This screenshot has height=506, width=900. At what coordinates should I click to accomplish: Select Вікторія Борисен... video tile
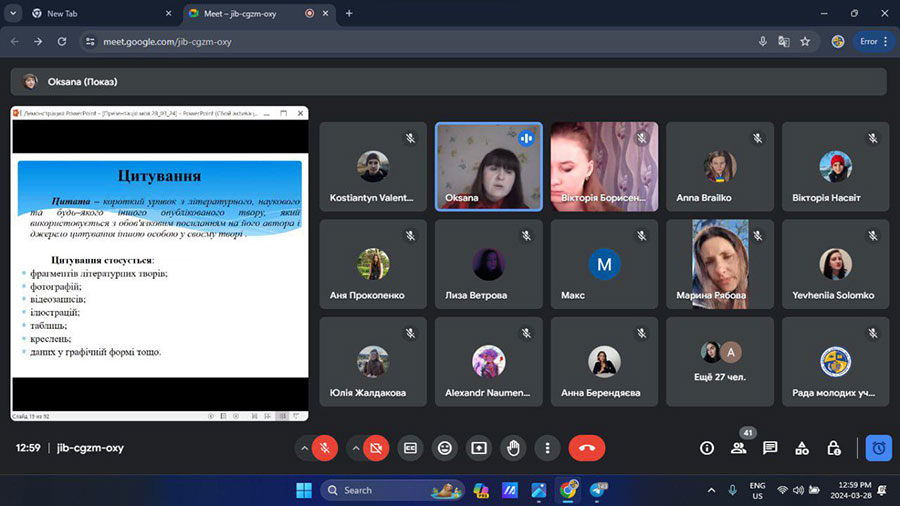(x=604, y=166)
